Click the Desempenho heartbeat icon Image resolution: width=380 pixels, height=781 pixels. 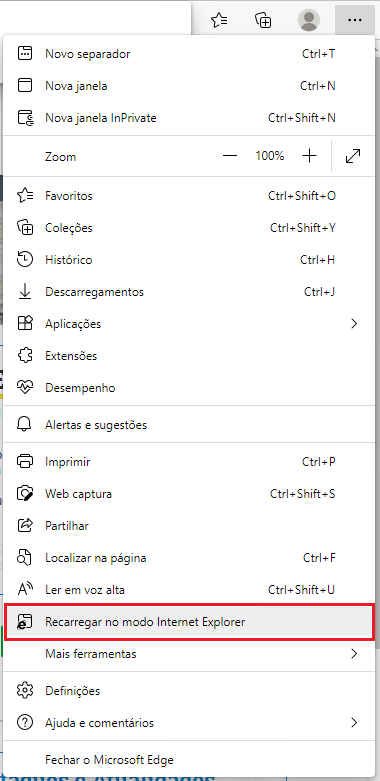(25, 388)
